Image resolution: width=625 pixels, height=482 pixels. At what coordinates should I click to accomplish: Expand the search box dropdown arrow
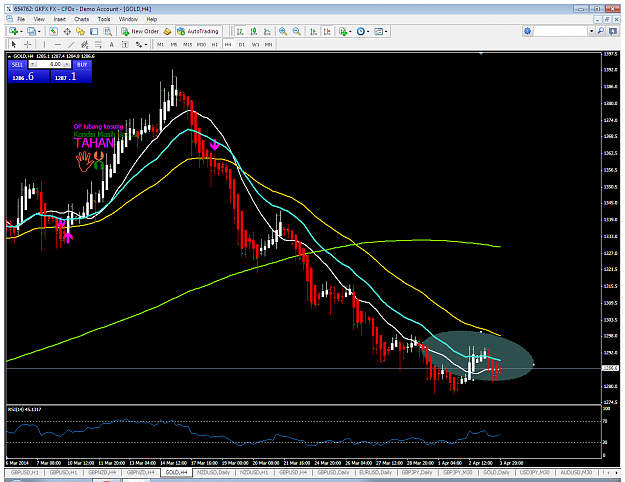click(592, 31)
